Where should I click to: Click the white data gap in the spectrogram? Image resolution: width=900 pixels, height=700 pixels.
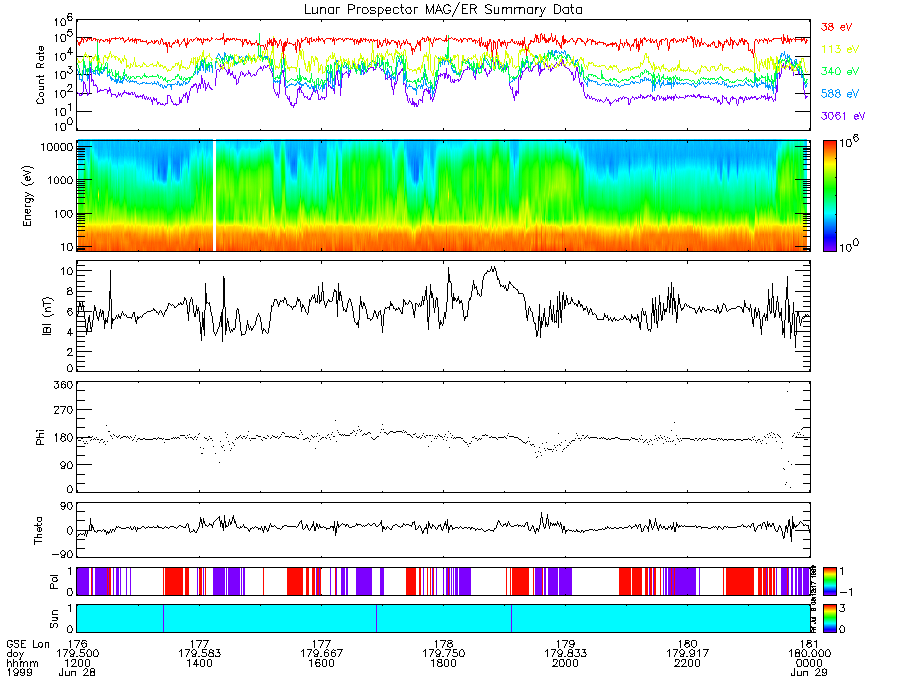click(214, 196)
